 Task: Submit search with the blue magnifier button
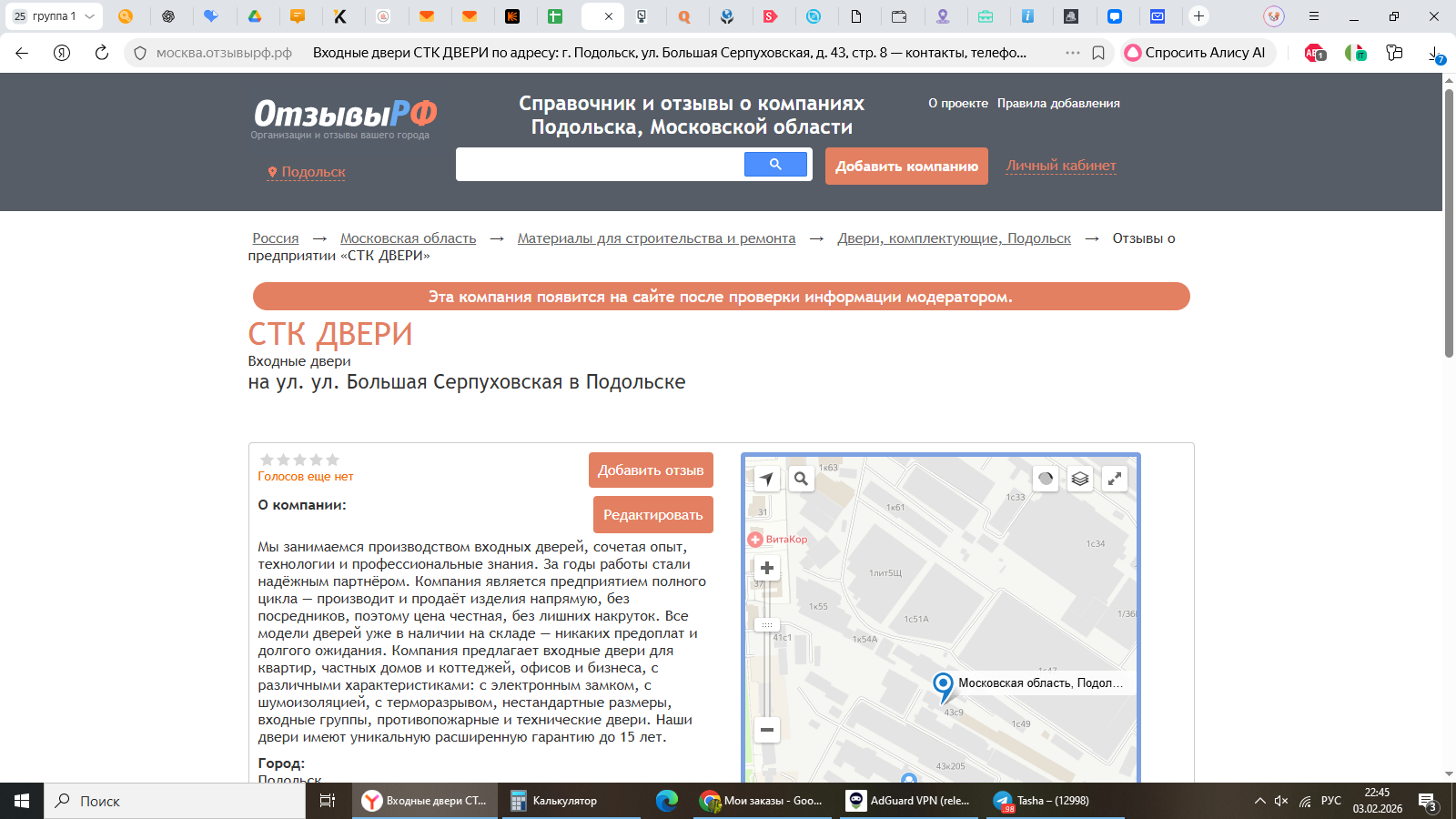point(775,165)
